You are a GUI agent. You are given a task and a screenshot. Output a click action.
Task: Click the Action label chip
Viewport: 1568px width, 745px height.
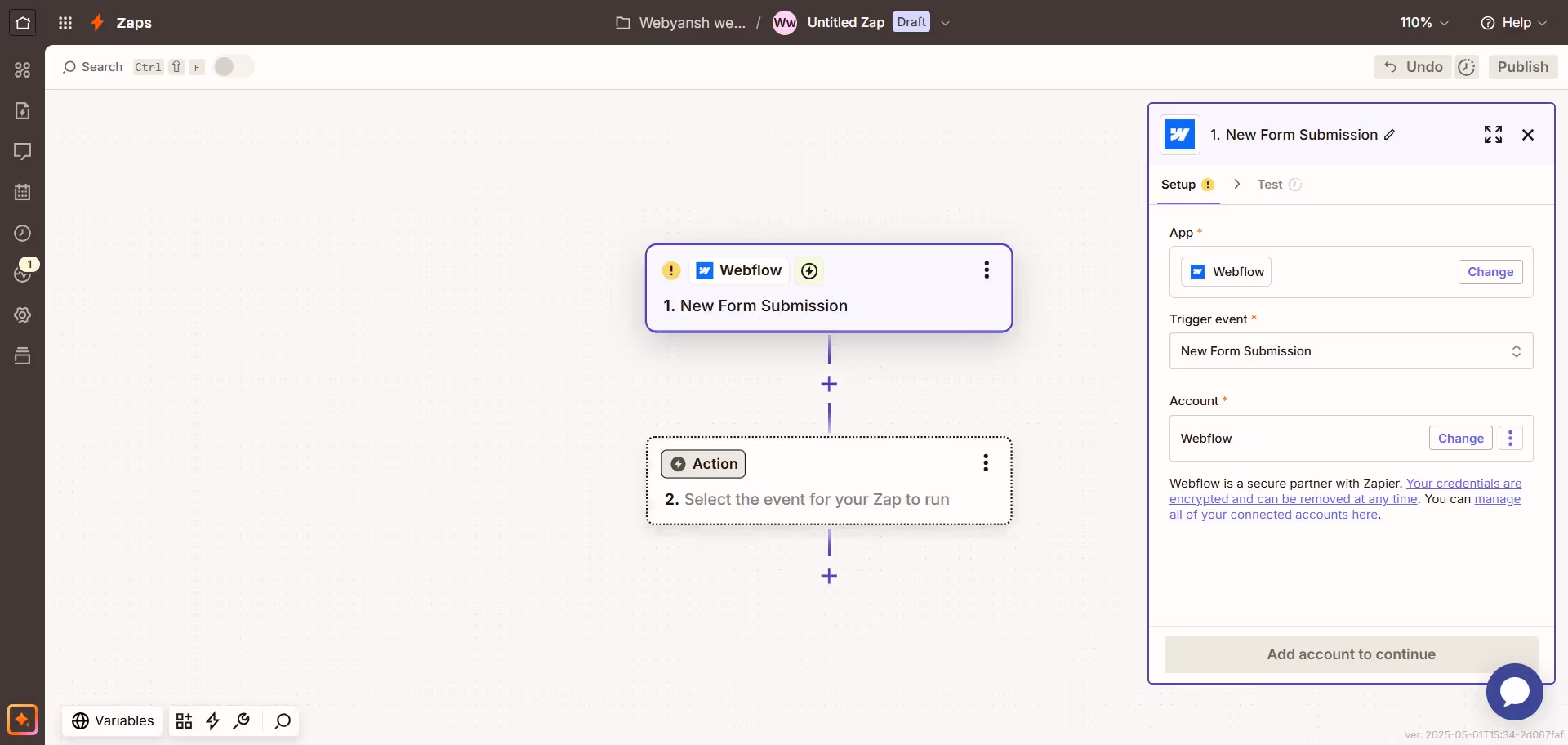(x=703, y=464)
